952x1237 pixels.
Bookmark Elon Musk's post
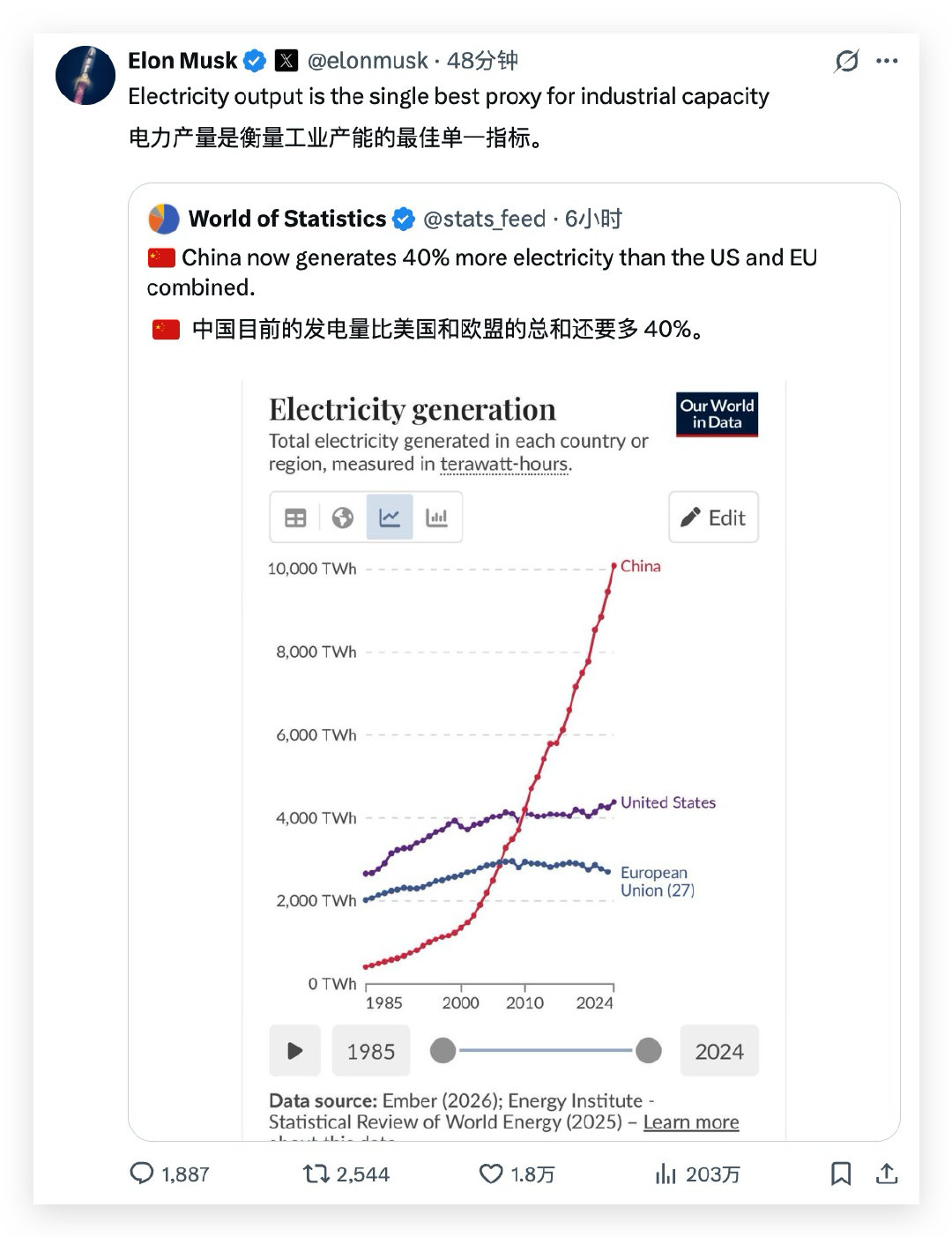pyautogui.click(x=842, y=1174)
